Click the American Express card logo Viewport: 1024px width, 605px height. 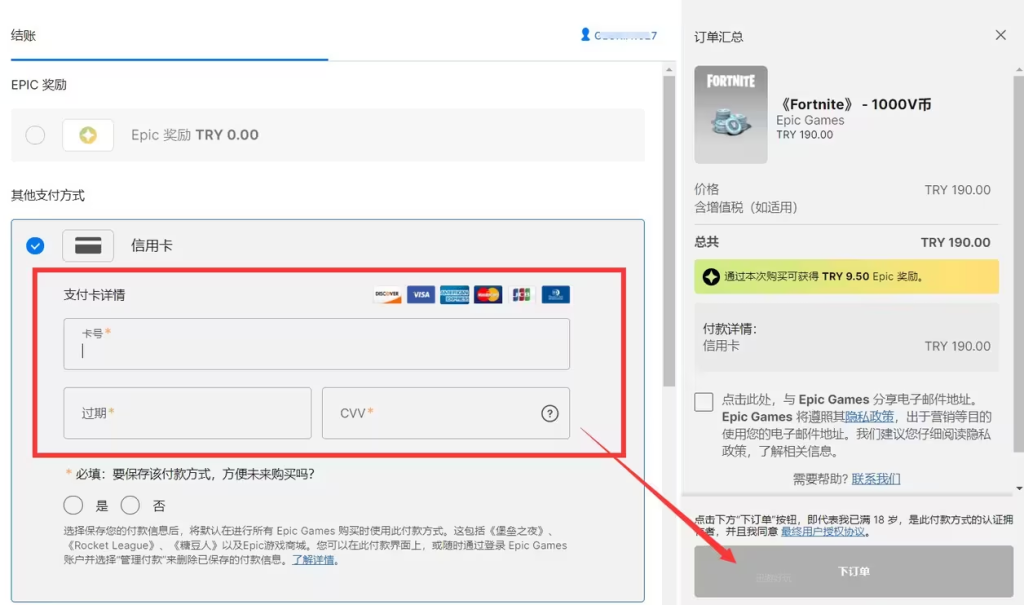455,295
